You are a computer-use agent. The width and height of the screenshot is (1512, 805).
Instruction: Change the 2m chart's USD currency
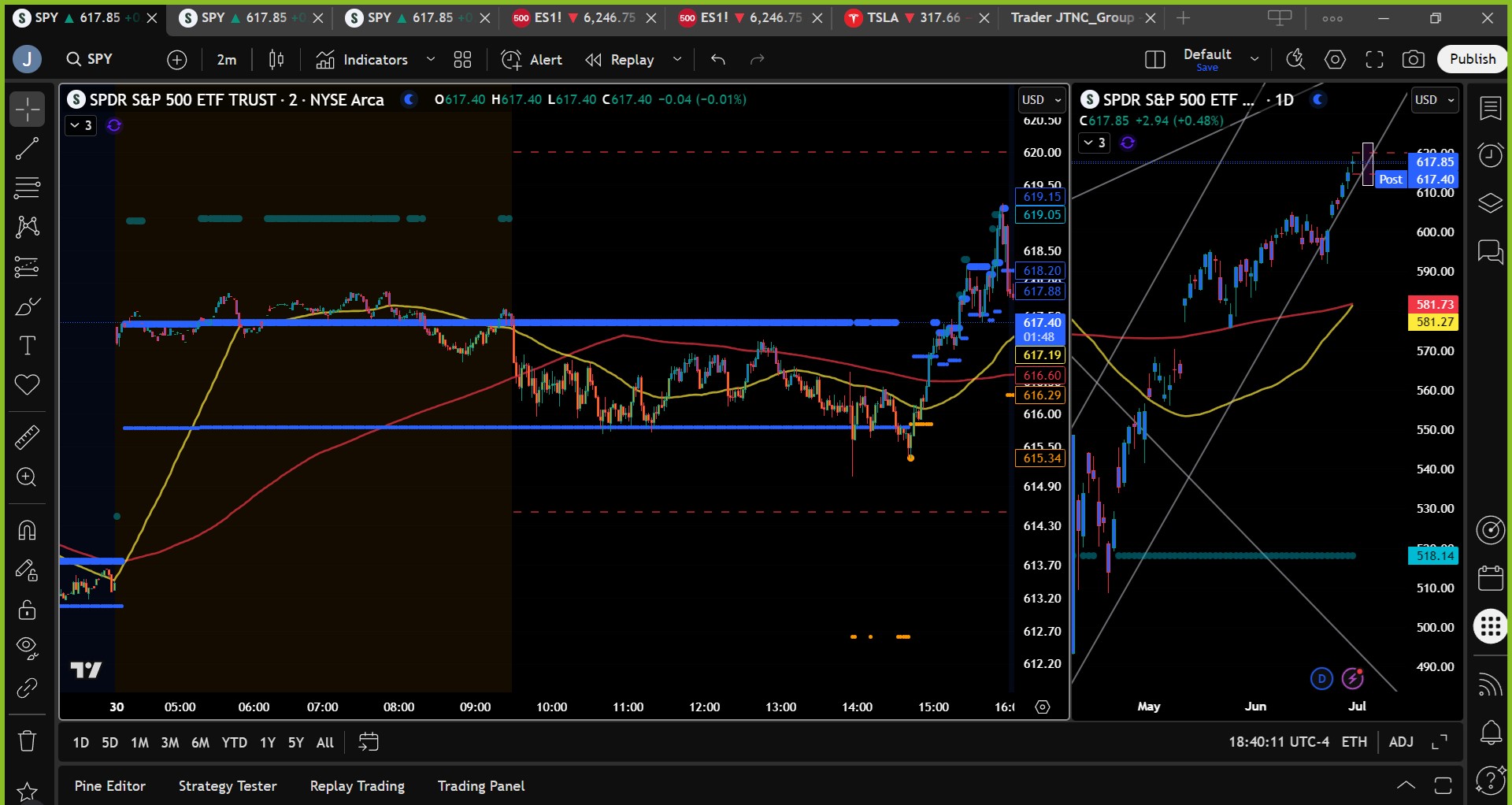point(1041,100)
